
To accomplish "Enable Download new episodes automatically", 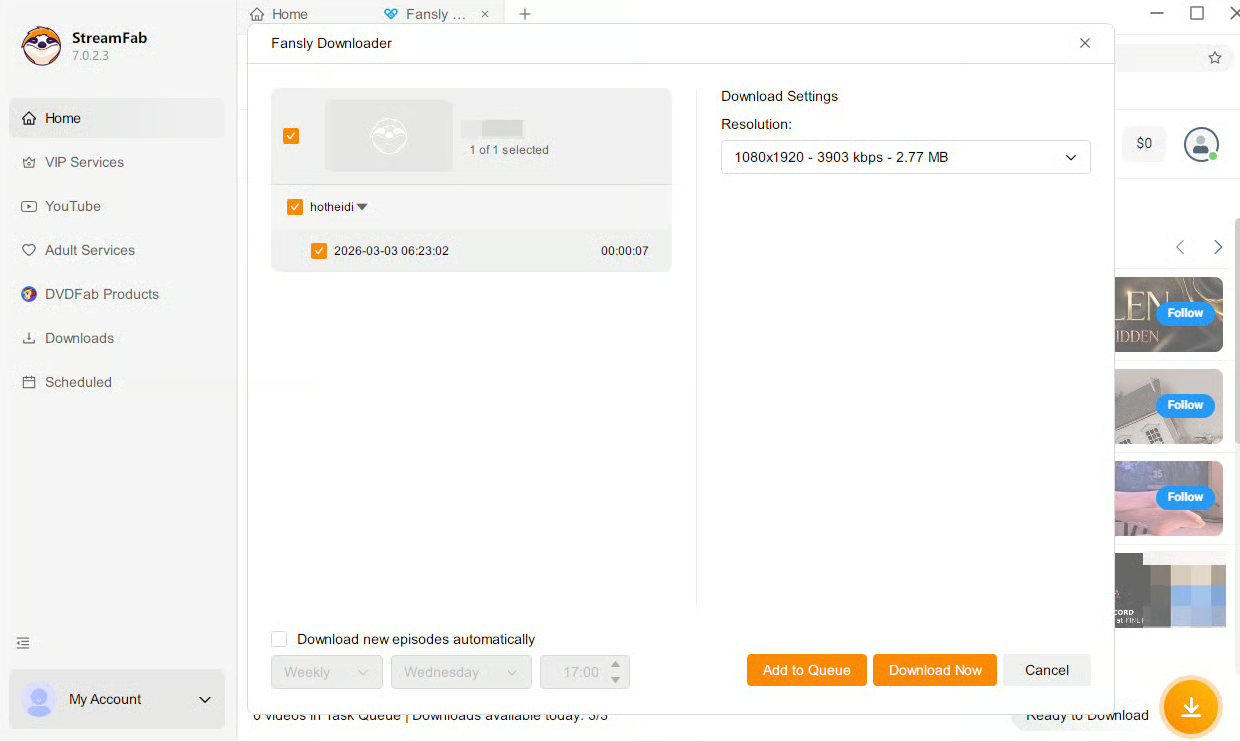I will tap(279, 639).
